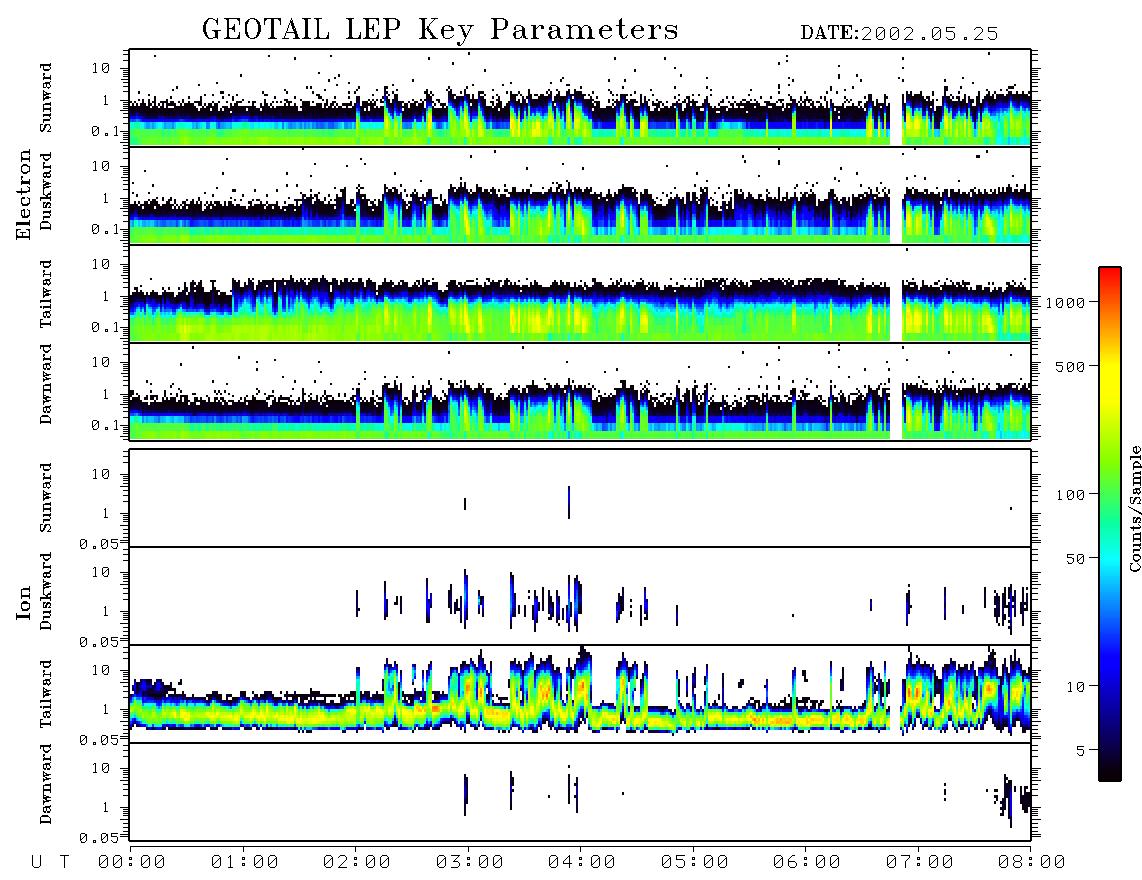Screen dimensions: 1142x880
Task: Click the Ion Duskward spectrogram panel
Action: (580, 596)
